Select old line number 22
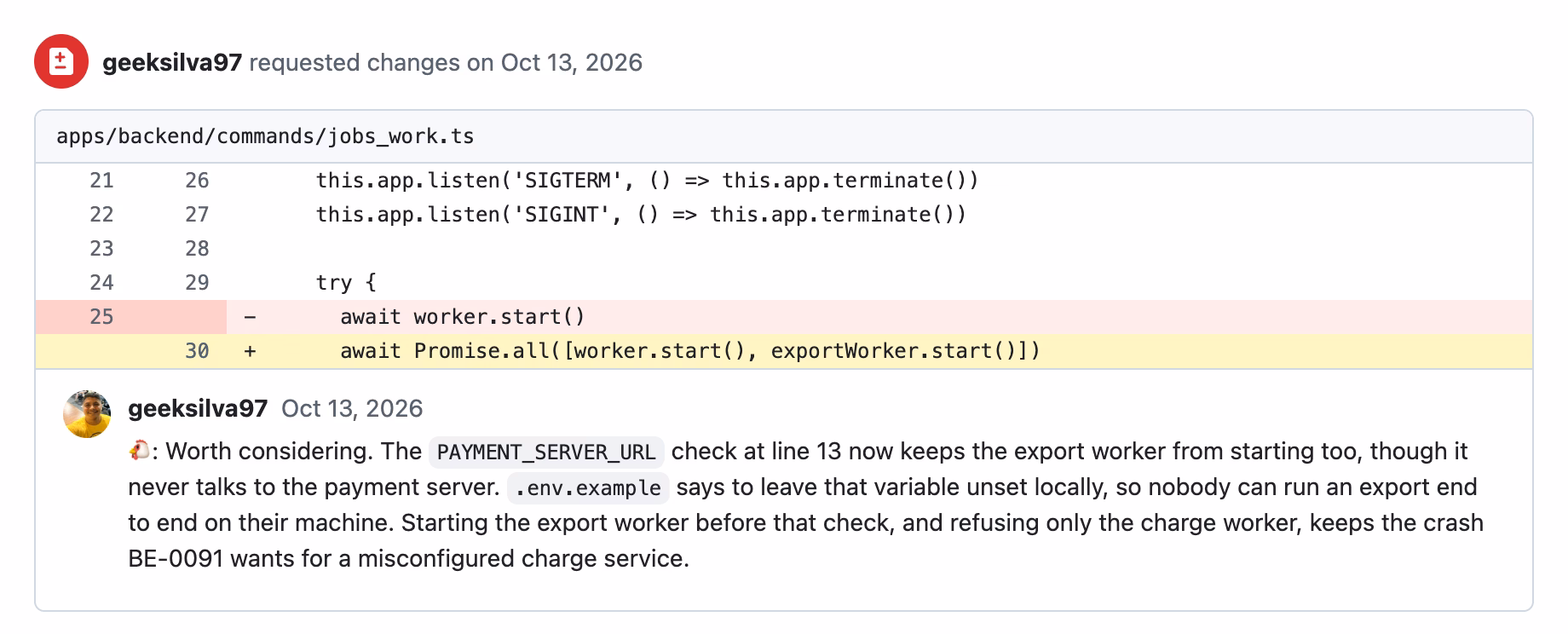The height and width of the screenshot is (634, 1568). click(101, 215)
